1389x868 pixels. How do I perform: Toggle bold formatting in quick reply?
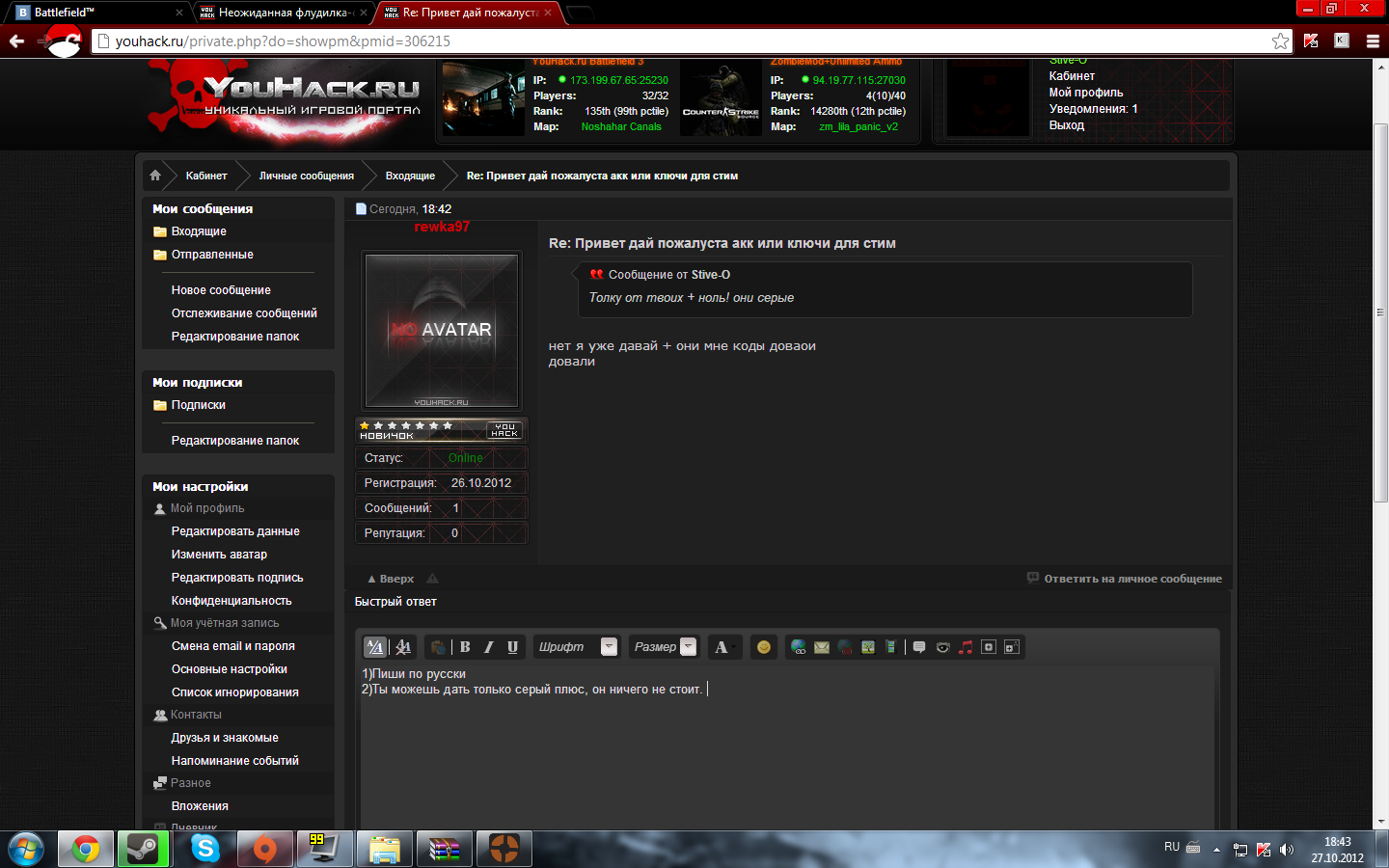tap(465, 647)
